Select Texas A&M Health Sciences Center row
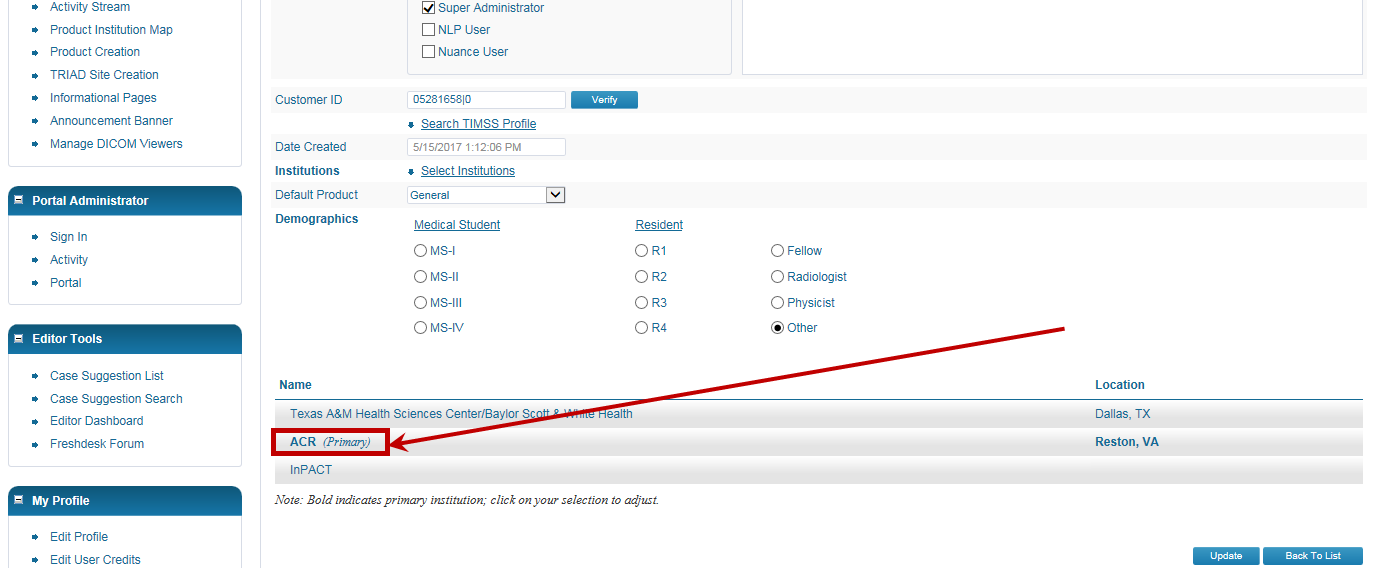The width and height of the screenshot is (1377, 568). 819,414
